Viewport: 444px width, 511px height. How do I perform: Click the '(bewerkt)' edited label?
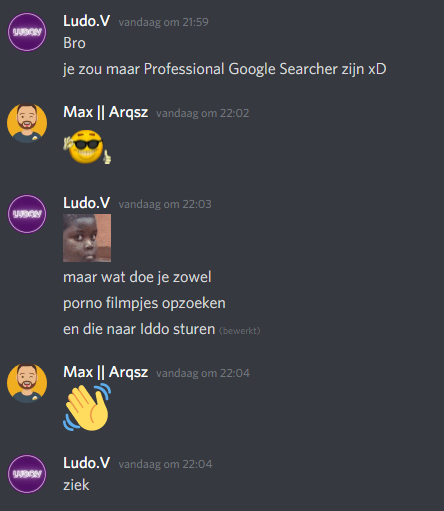point(240,331)
